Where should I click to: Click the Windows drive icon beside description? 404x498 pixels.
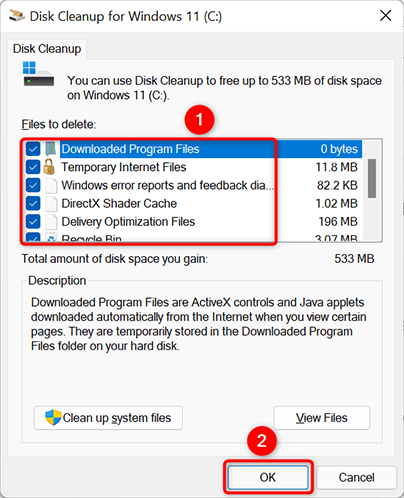(38, 74)
